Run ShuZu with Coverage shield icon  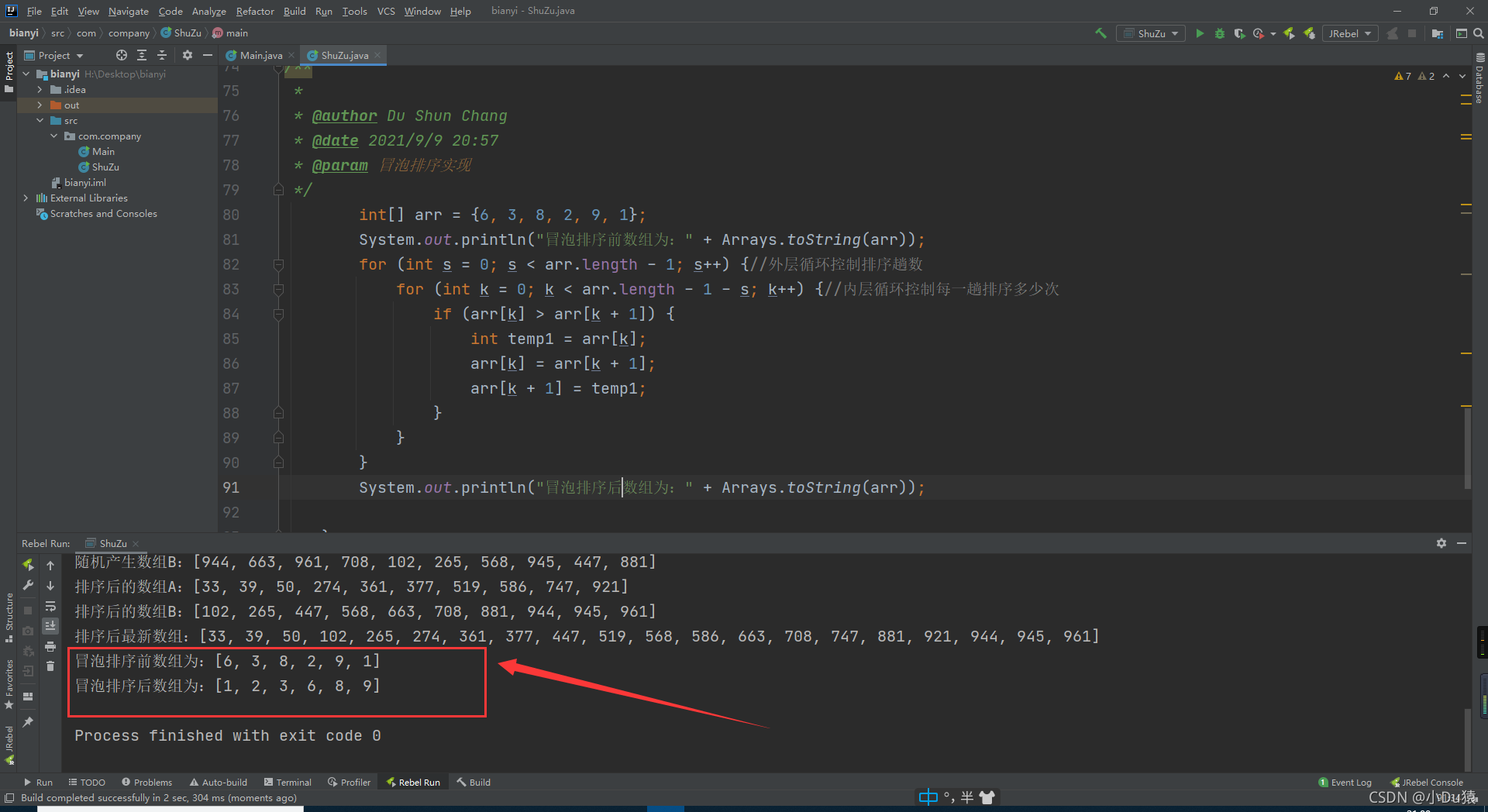[1238, 33]
